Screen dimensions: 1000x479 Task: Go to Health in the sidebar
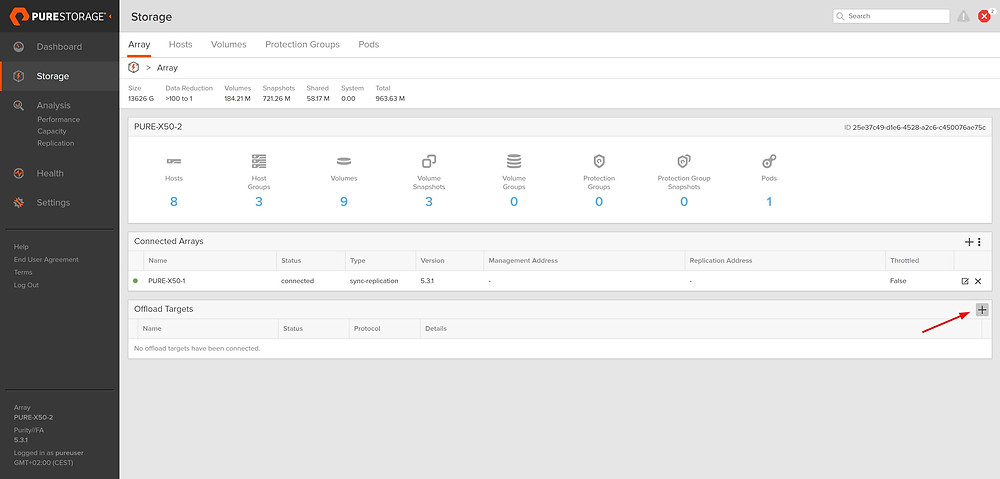click(x=50, y=173)
